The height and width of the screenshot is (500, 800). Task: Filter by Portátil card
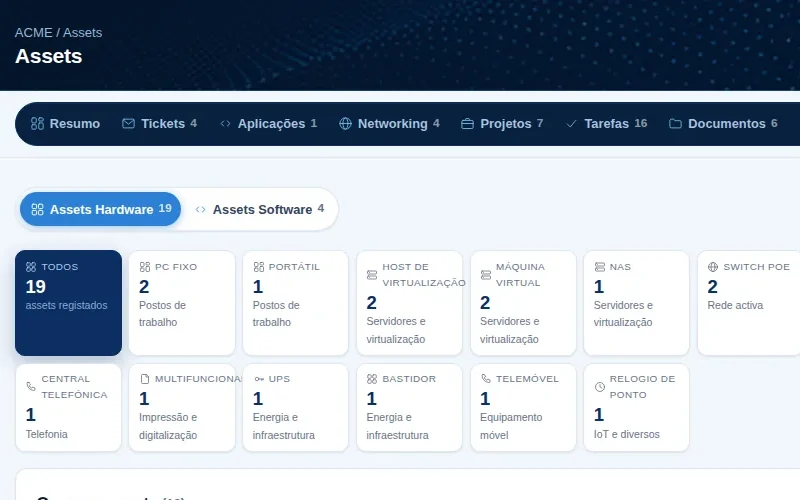pyautogui.click(x=295, y=303)
